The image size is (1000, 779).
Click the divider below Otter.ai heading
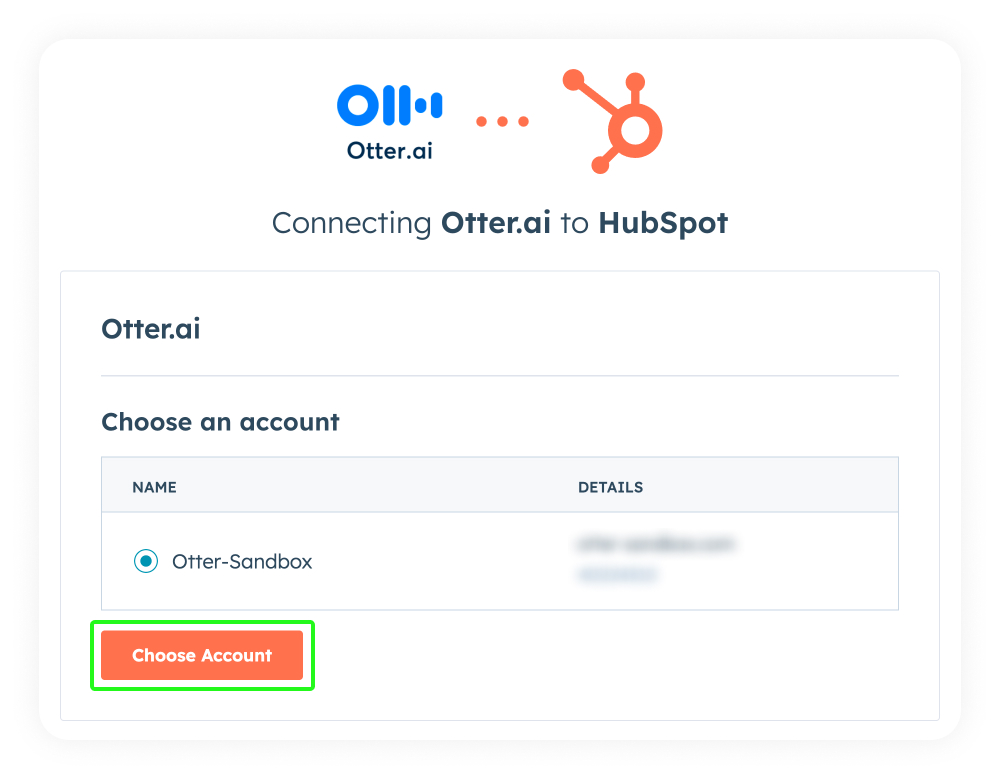pyautogui.click(x=500, y=376)
